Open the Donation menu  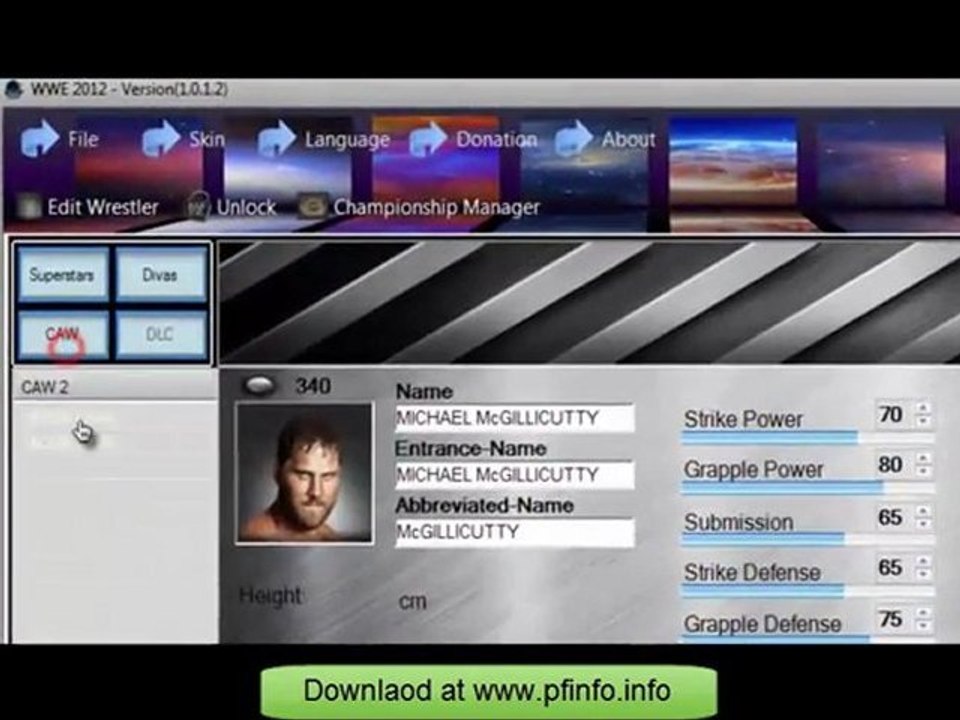coord(497,139)
